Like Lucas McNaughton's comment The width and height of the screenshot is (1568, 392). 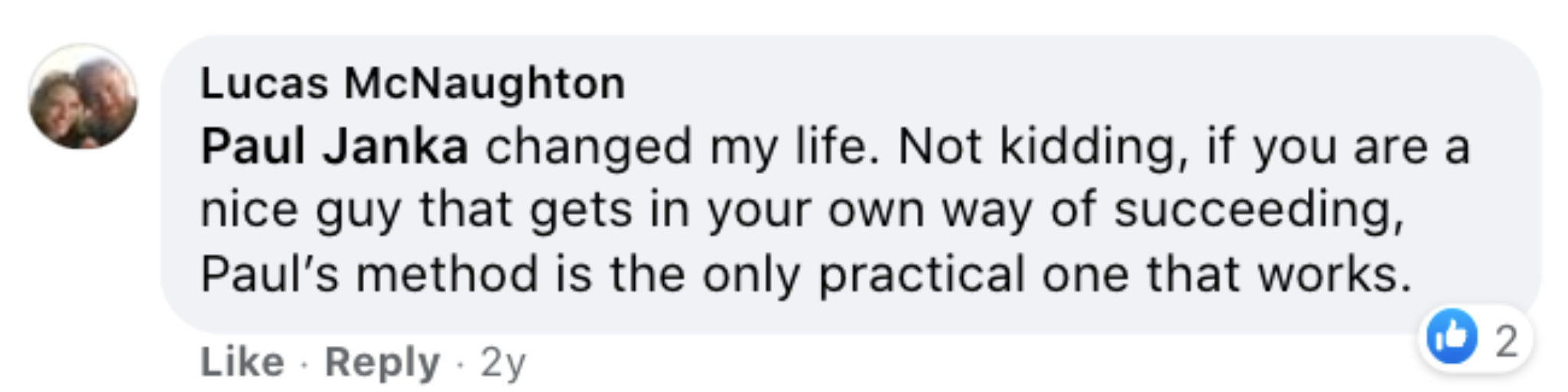click(x=242, y=361)
